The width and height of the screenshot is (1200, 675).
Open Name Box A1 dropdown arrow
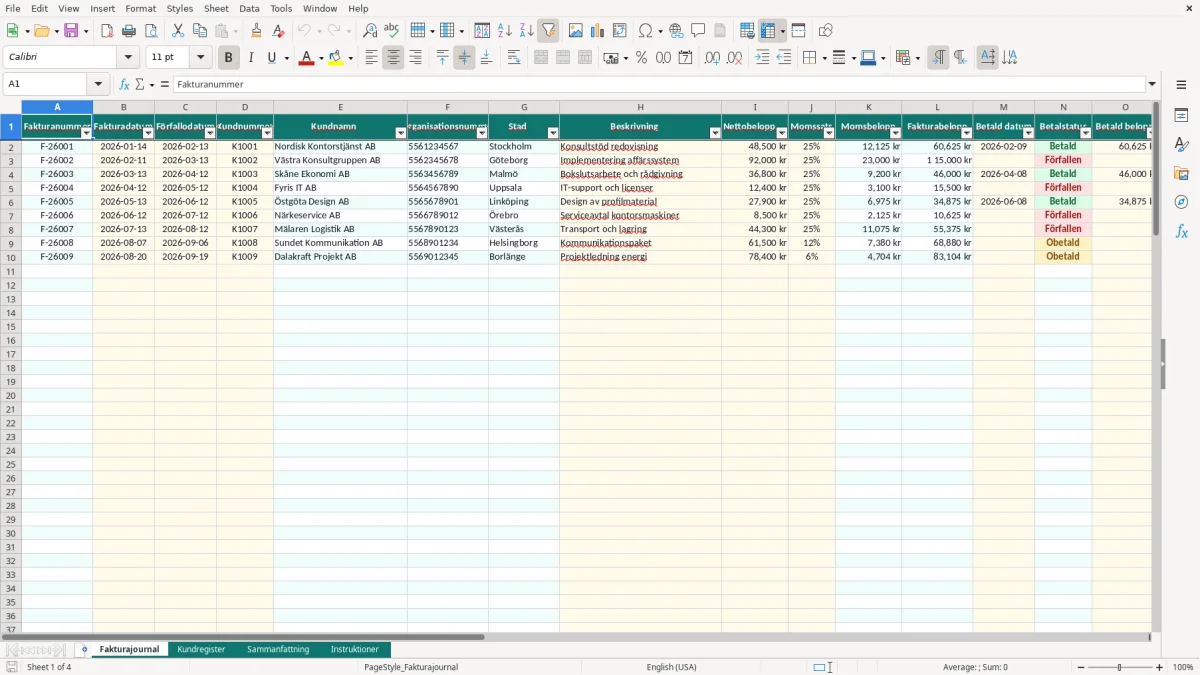point(98,84)
